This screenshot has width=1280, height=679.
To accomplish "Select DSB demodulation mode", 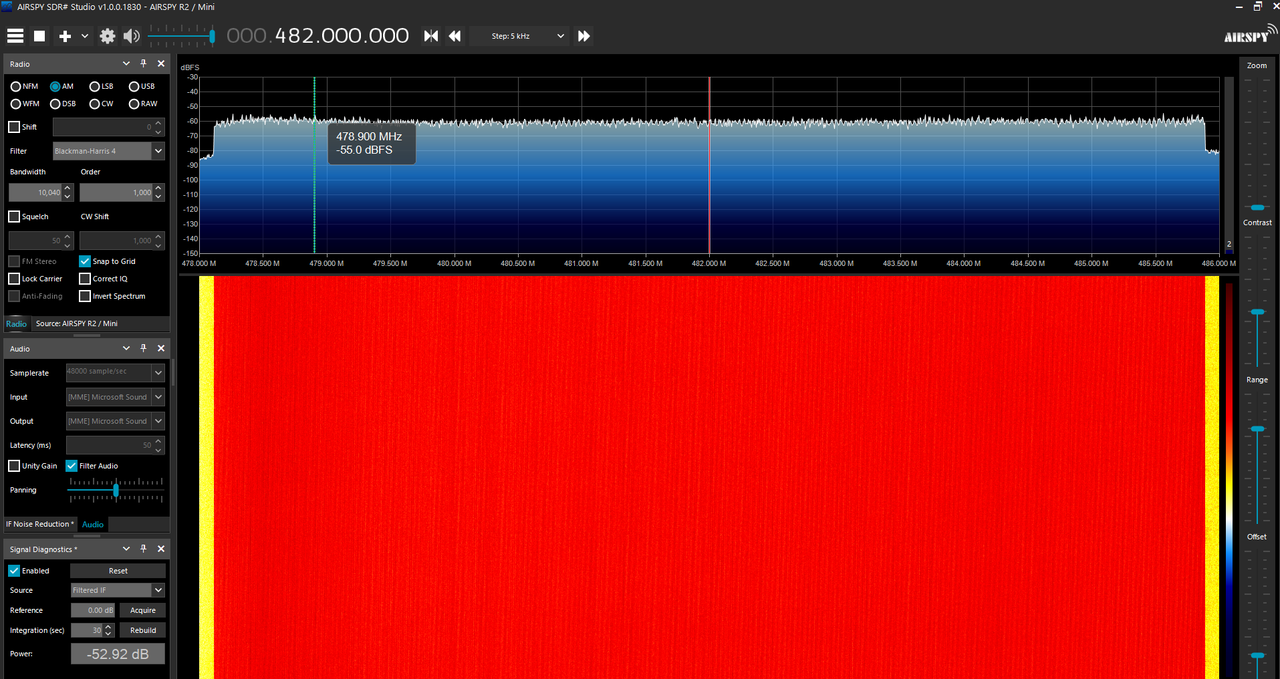I will pyautogui.click(x=63, y=103).
